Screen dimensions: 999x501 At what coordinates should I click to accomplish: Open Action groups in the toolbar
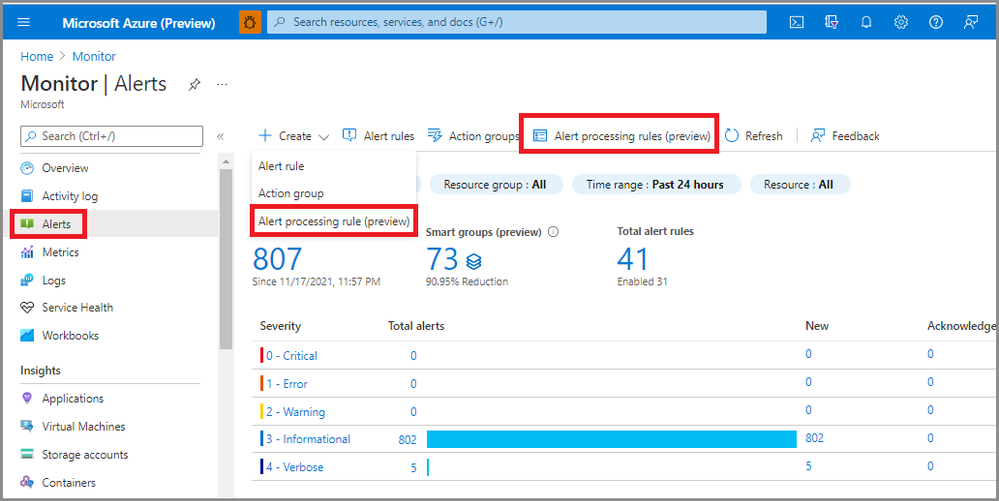(x=473, y=136)
